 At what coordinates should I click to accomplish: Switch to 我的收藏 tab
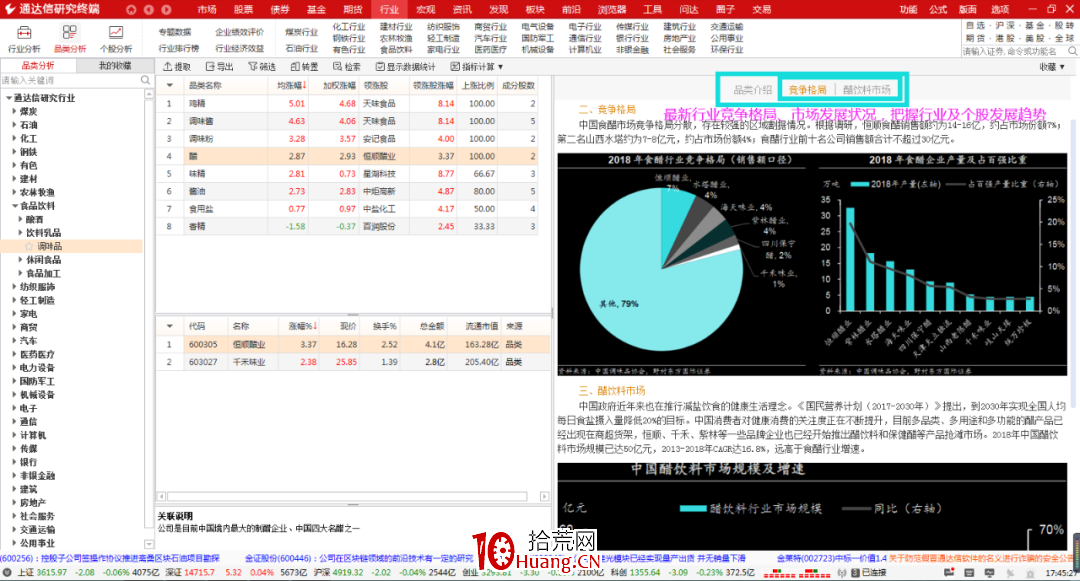pos(115,66)
